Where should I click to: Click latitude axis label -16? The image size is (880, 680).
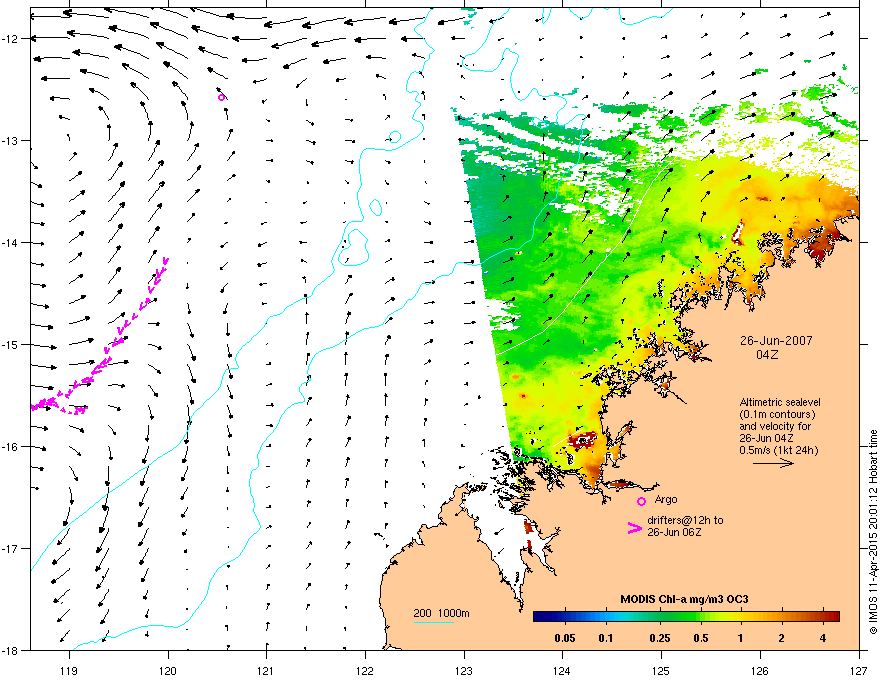click(x=10, y=447)
